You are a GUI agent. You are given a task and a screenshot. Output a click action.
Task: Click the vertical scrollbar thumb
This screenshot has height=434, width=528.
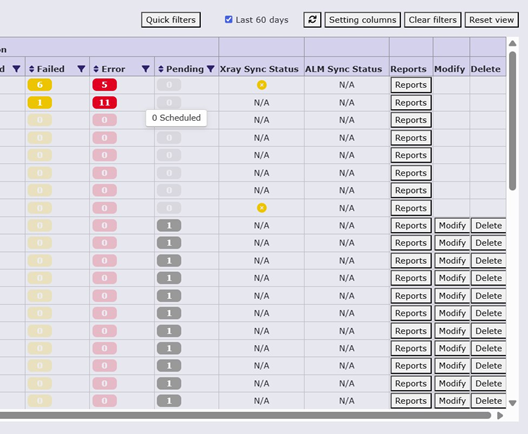(x=513, y=121)
